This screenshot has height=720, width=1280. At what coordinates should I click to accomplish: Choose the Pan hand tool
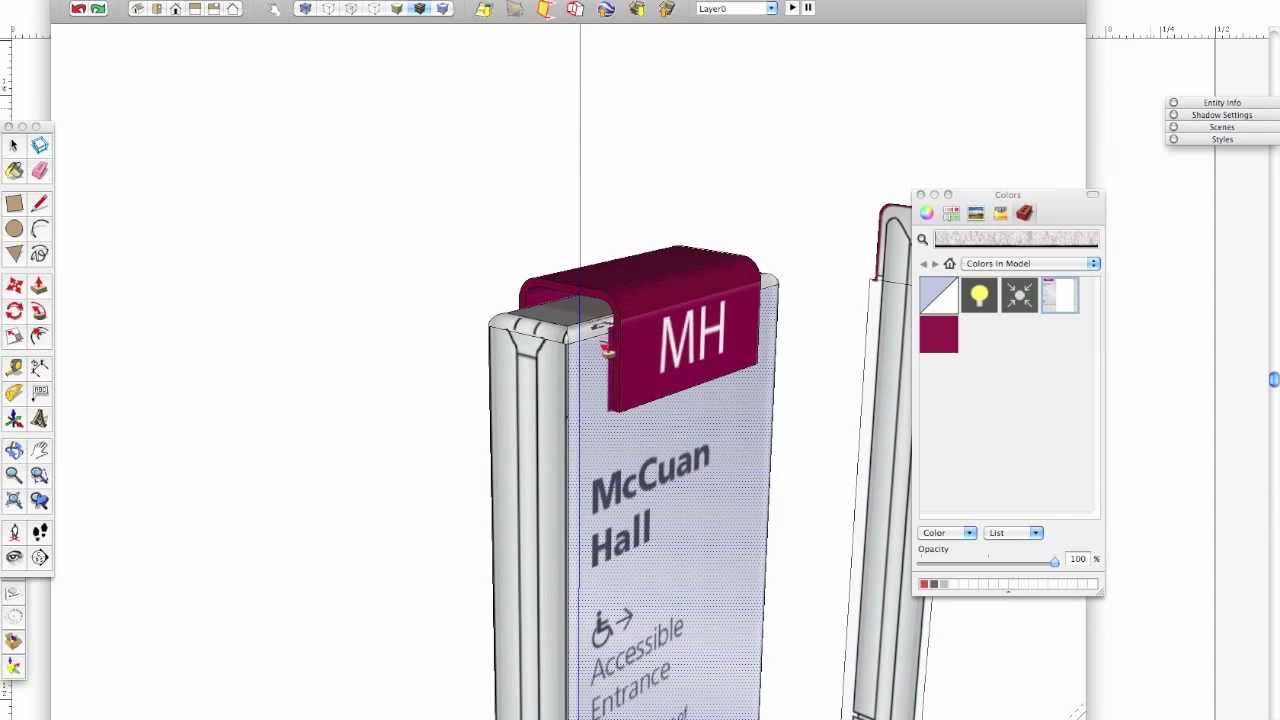(39, 451)
